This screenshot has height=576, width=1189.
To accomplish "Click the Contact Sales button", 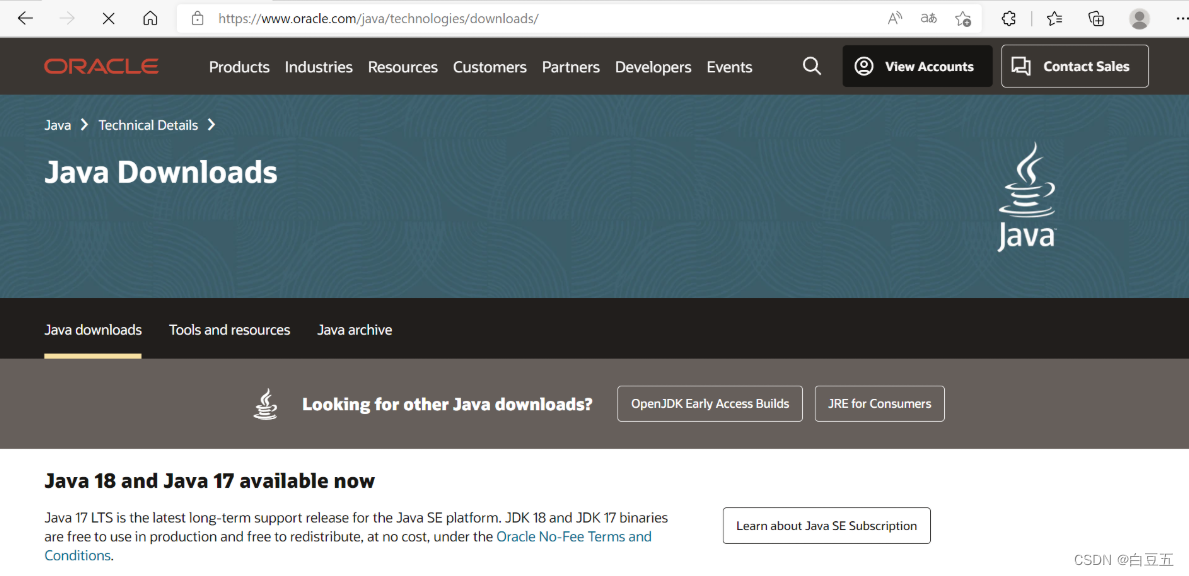I will (1074, 66).
